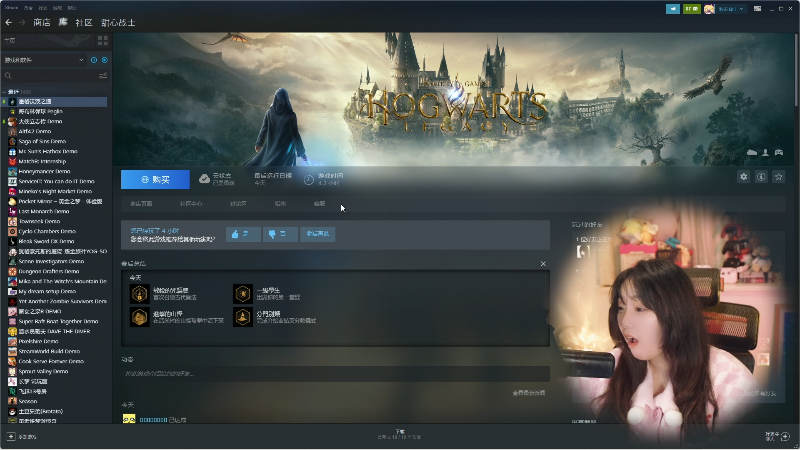The width and height of the screenshot is (800, 450).
Task: Open advanced filter sliders icon
Action: coord(103,76)
